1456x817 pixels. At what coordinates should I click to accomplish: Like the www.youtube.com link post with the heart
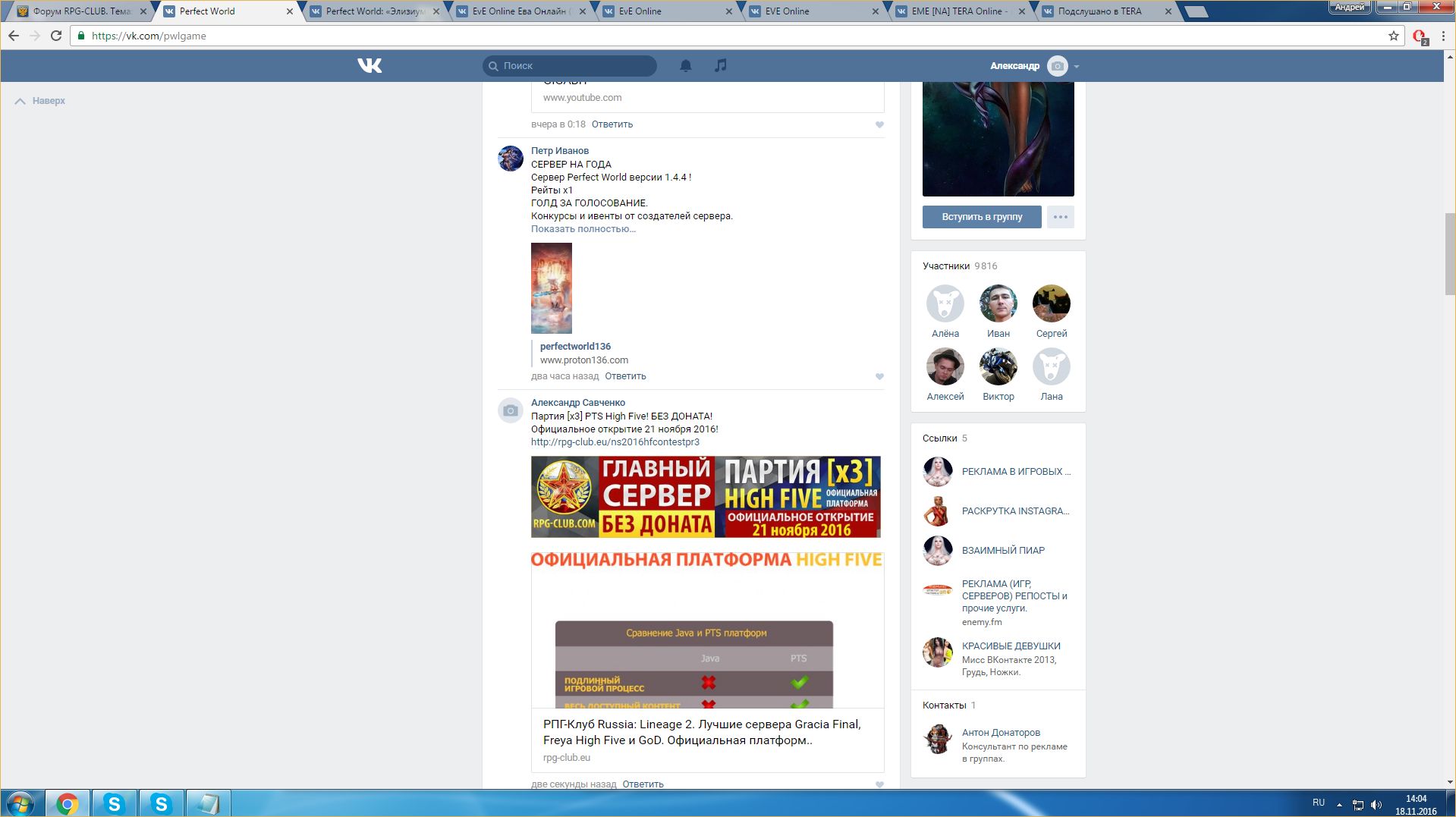pyautogui.click(x=879, y=124)
